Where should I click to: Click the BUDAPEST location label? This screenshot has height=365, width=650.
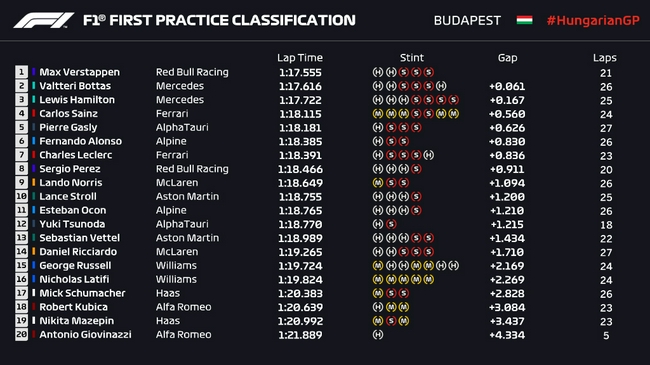467,20
